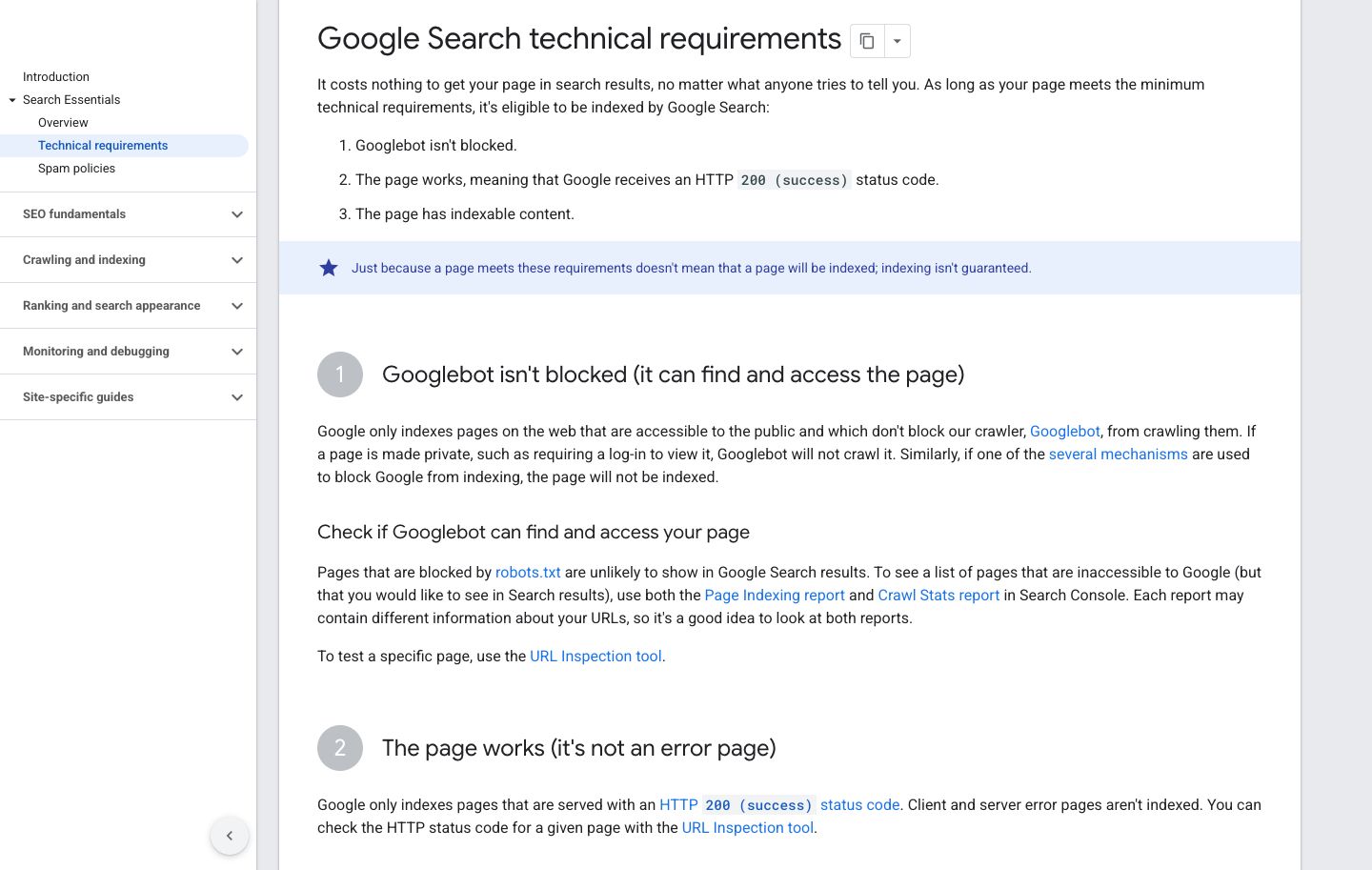Open the SEO fundamentals menu heading
The height and width of the screenshot is (870, 1372).
coord(74,214)
